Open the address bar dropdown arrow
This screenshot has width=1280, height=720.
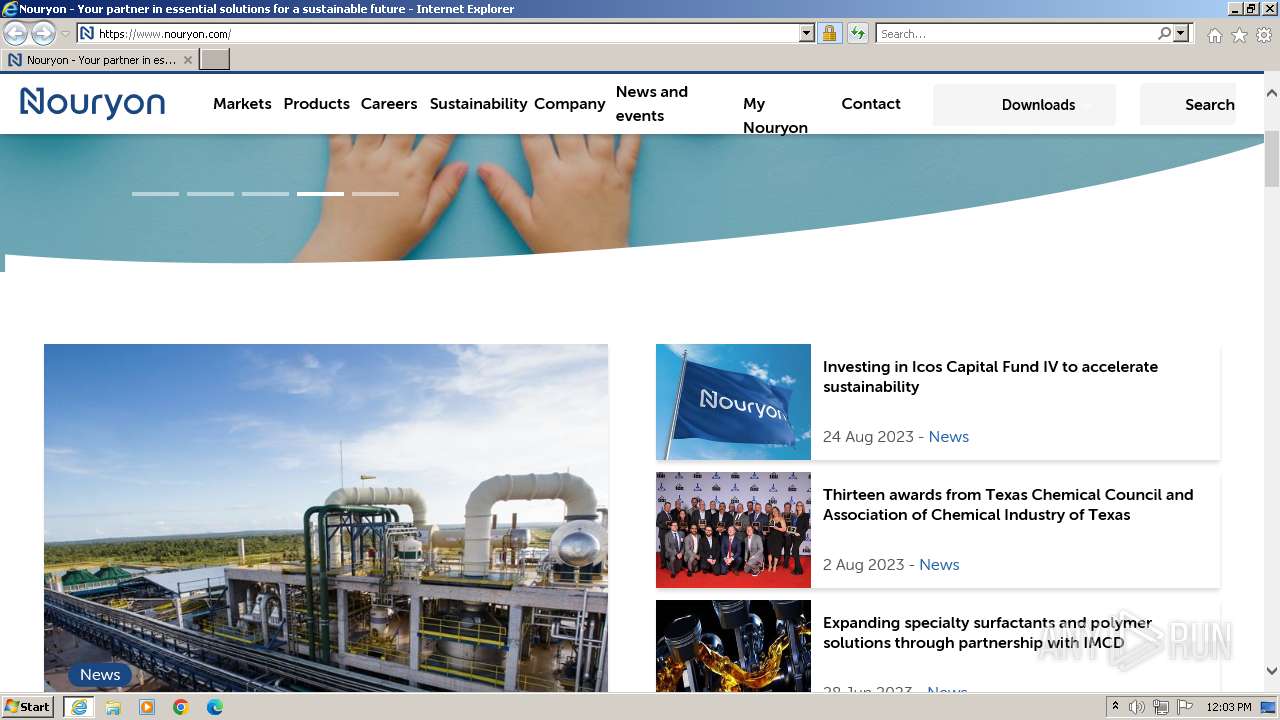click(x=807, y=33)
